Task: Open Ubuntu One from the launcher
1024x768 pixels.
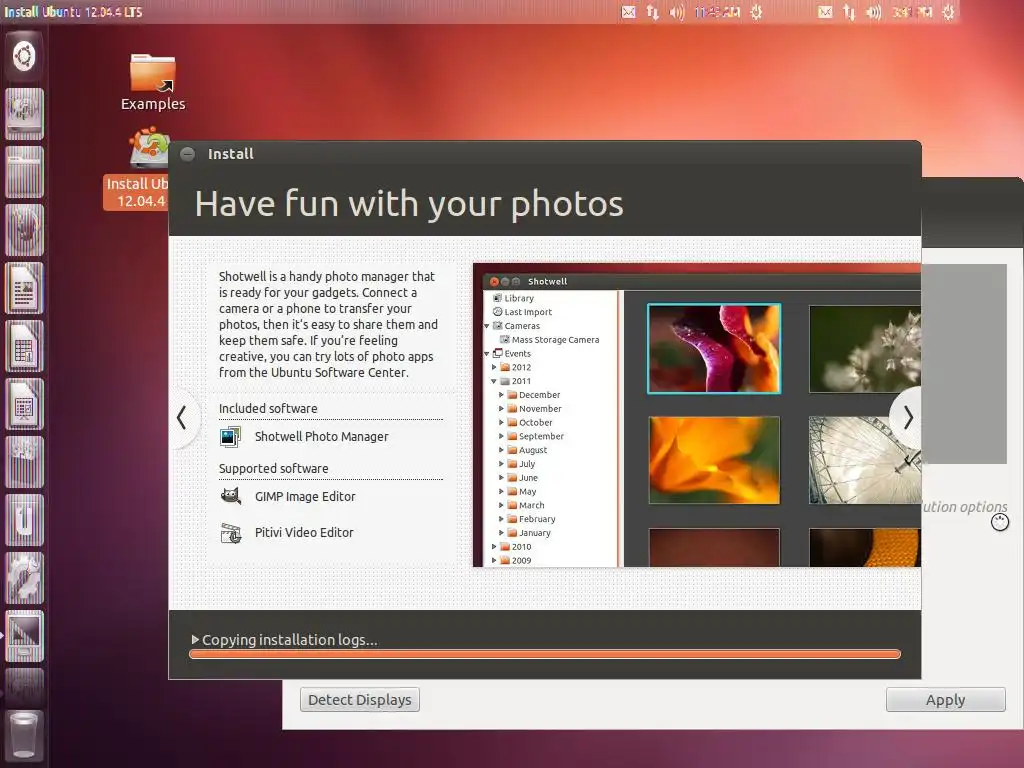Action: 24,520
